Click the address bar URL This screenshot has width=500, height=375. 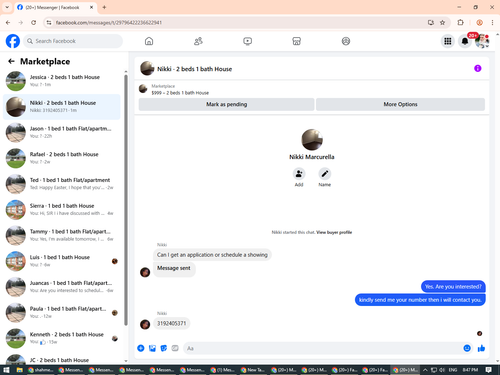[109, 22]
